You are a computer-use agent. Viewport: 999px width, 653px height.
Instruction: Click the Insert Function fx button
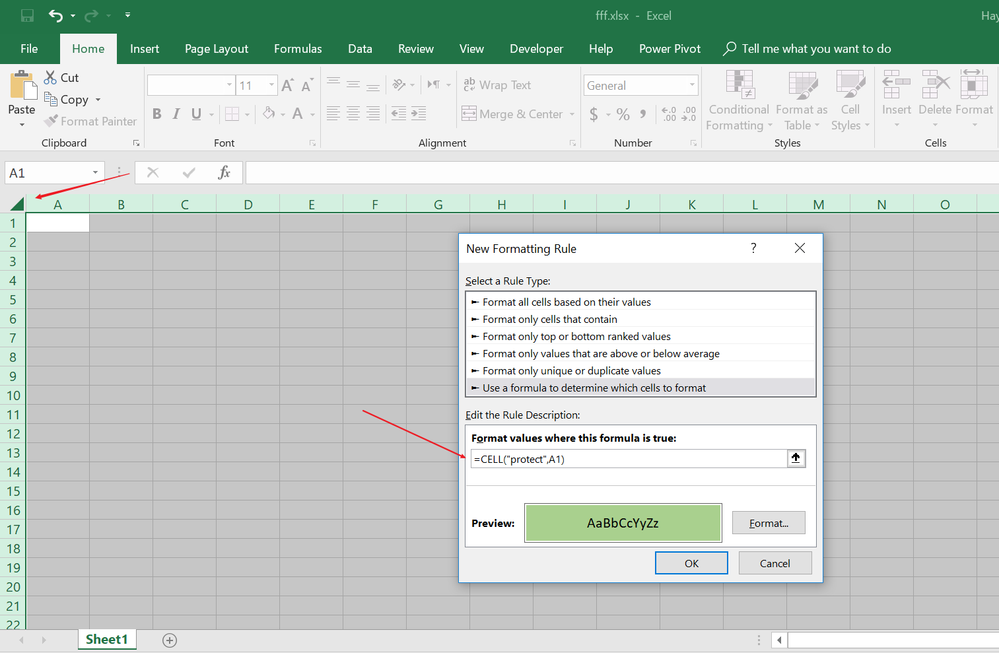[x=224, y=173]
